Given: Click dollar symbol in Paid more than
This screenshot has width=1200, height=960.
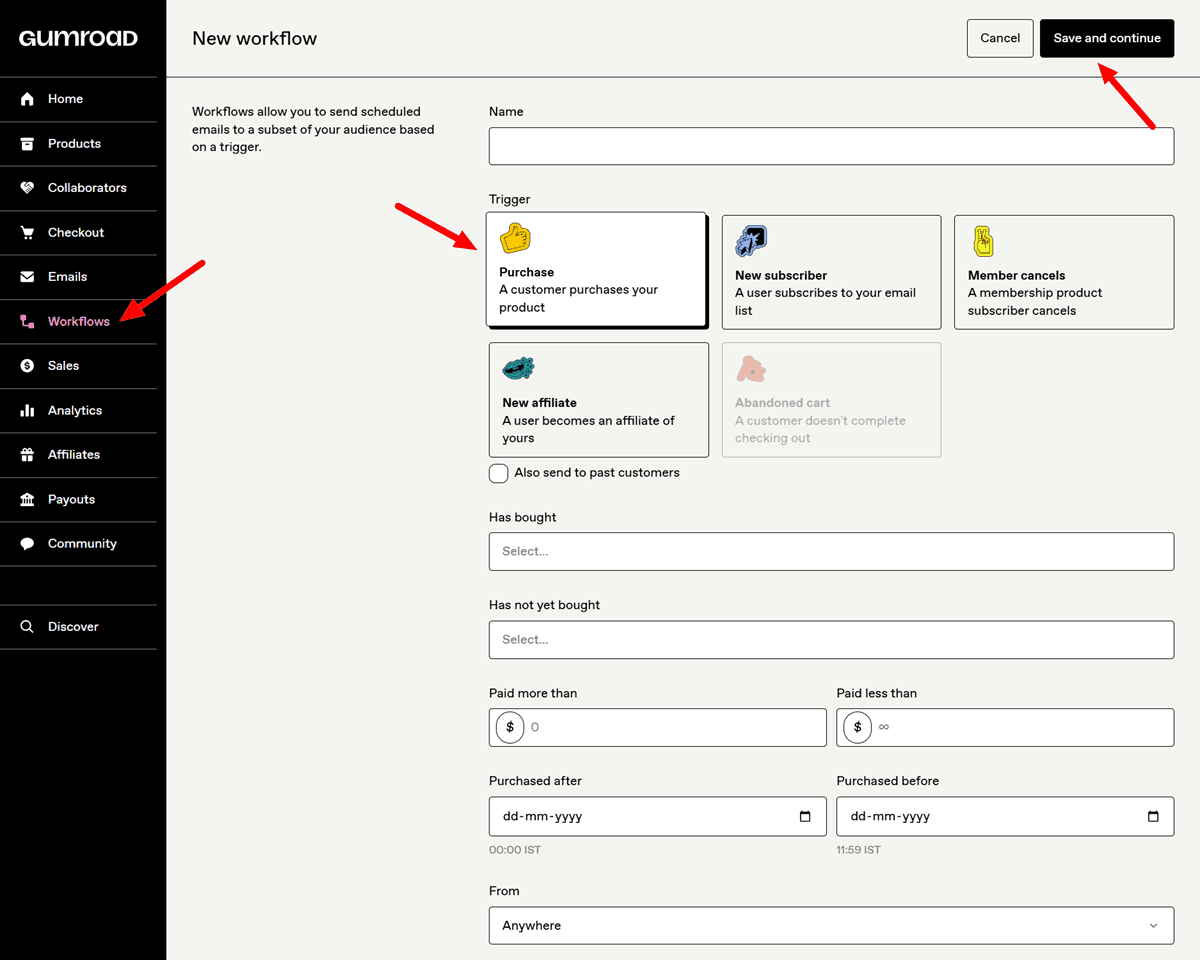Looking at the screenshot, I should point(510,727).
